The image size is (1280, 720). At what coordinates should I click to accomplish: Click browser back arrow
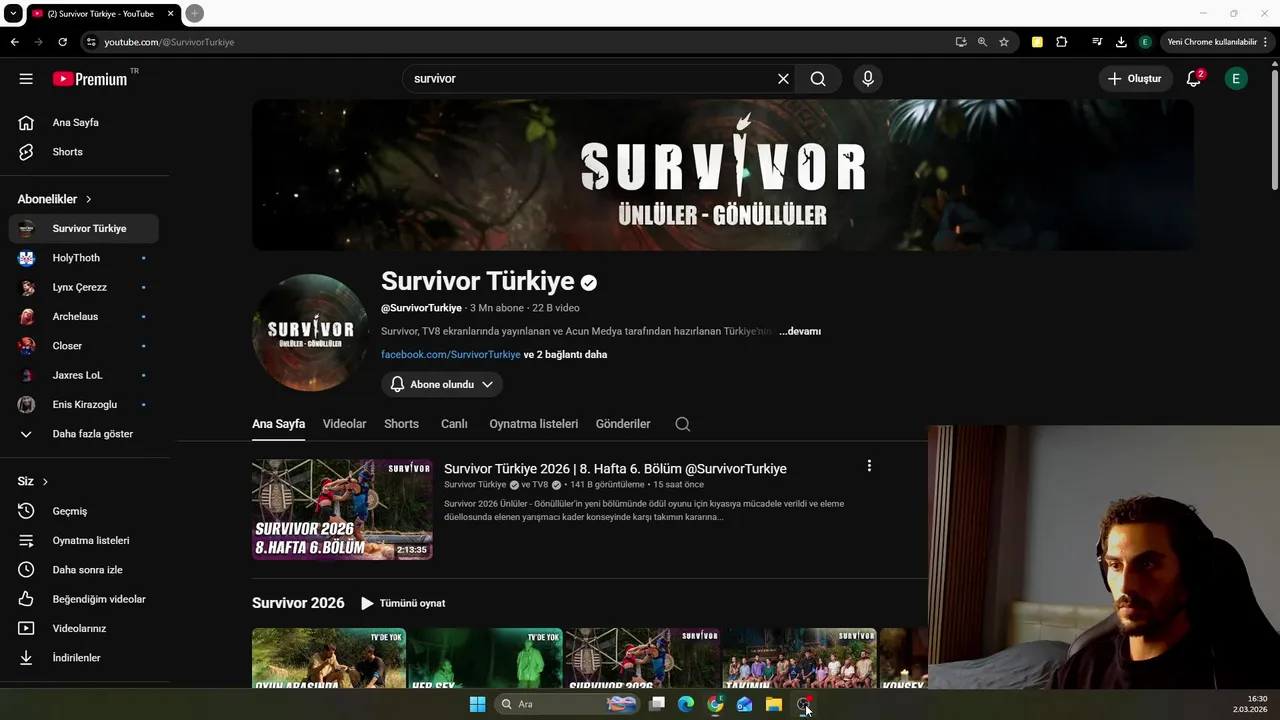[14, 42]
